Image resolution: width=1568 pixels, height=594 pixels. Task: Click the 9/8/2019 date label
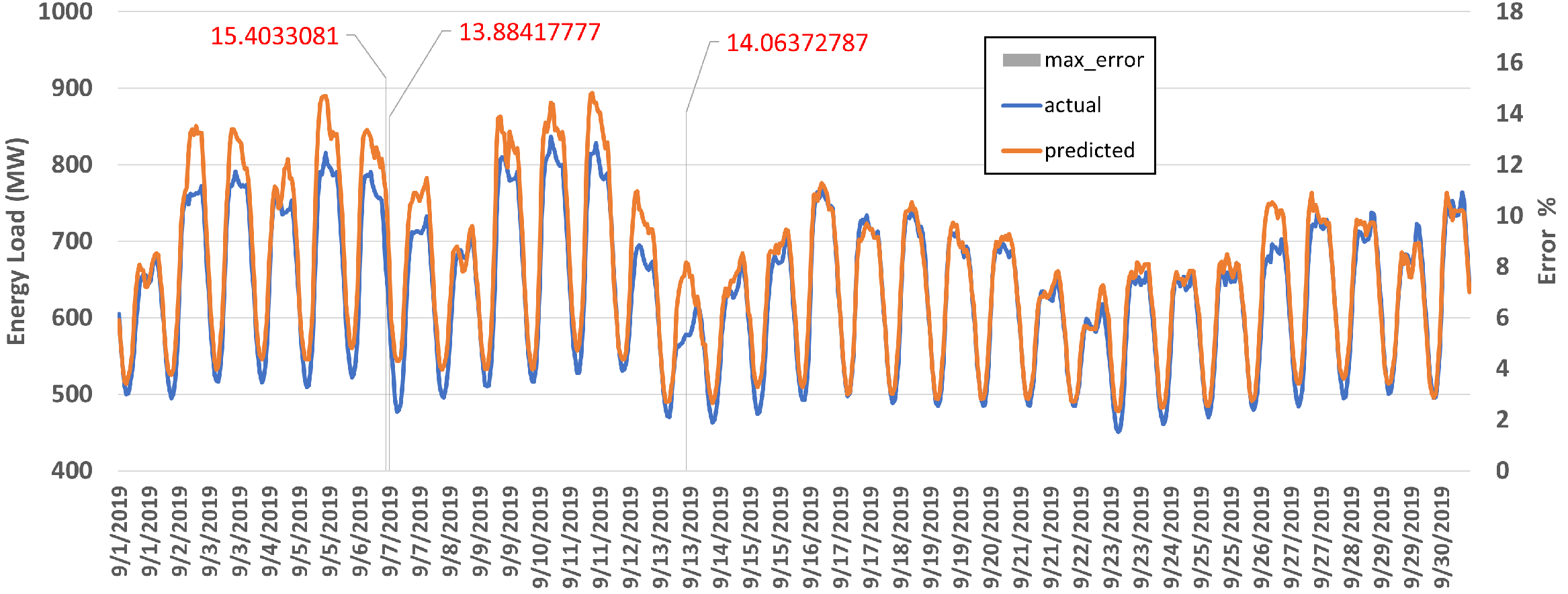450,532
